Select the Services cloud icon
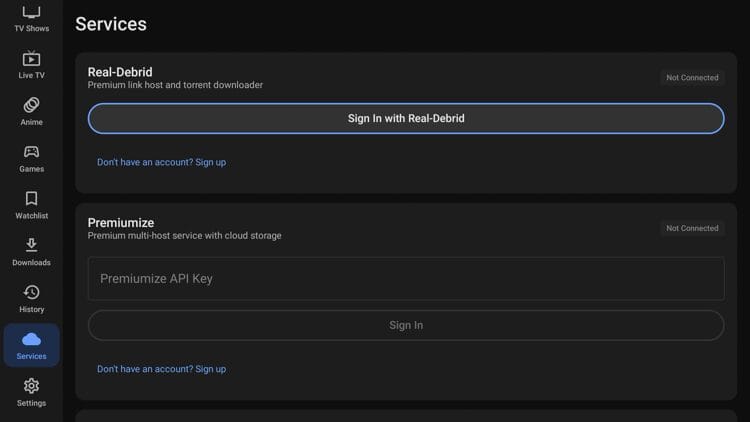The width and height of the screenshot is (750, 422). point(32,339)
